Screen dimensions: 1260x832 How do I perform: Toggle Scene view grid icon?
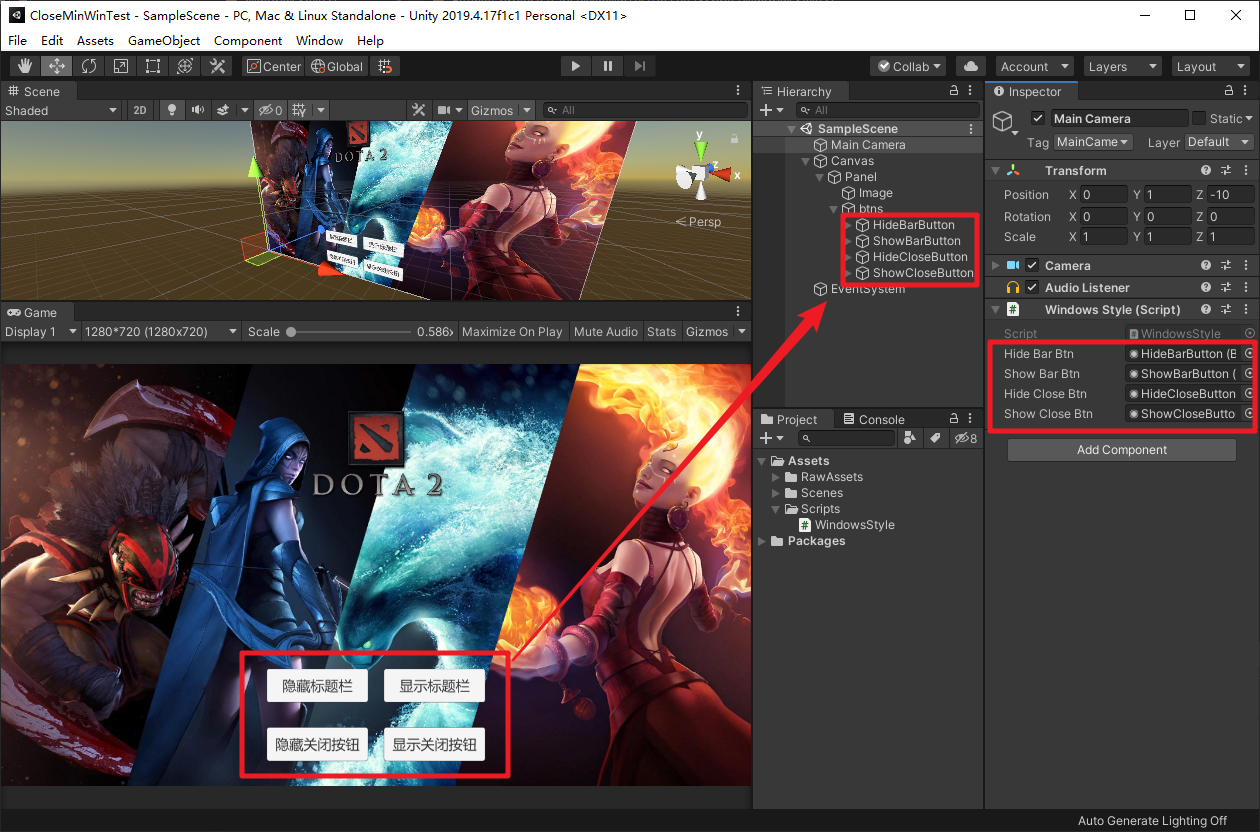(x=299, y=110)
